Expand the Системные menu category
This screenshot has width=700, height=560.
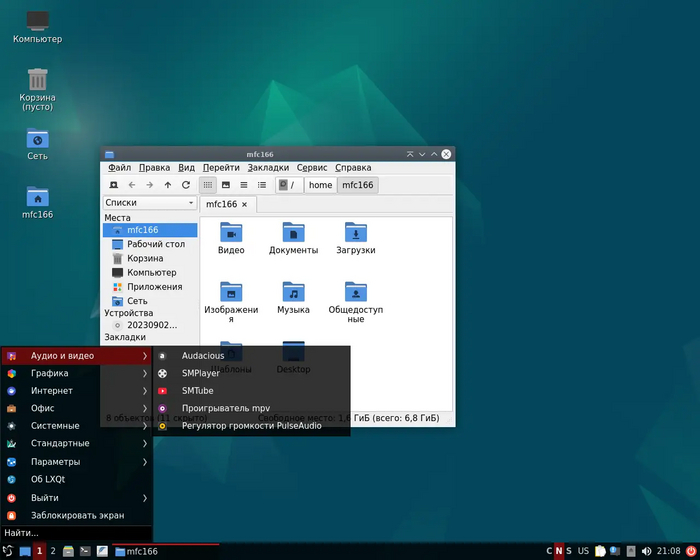(x=77, y=426)
